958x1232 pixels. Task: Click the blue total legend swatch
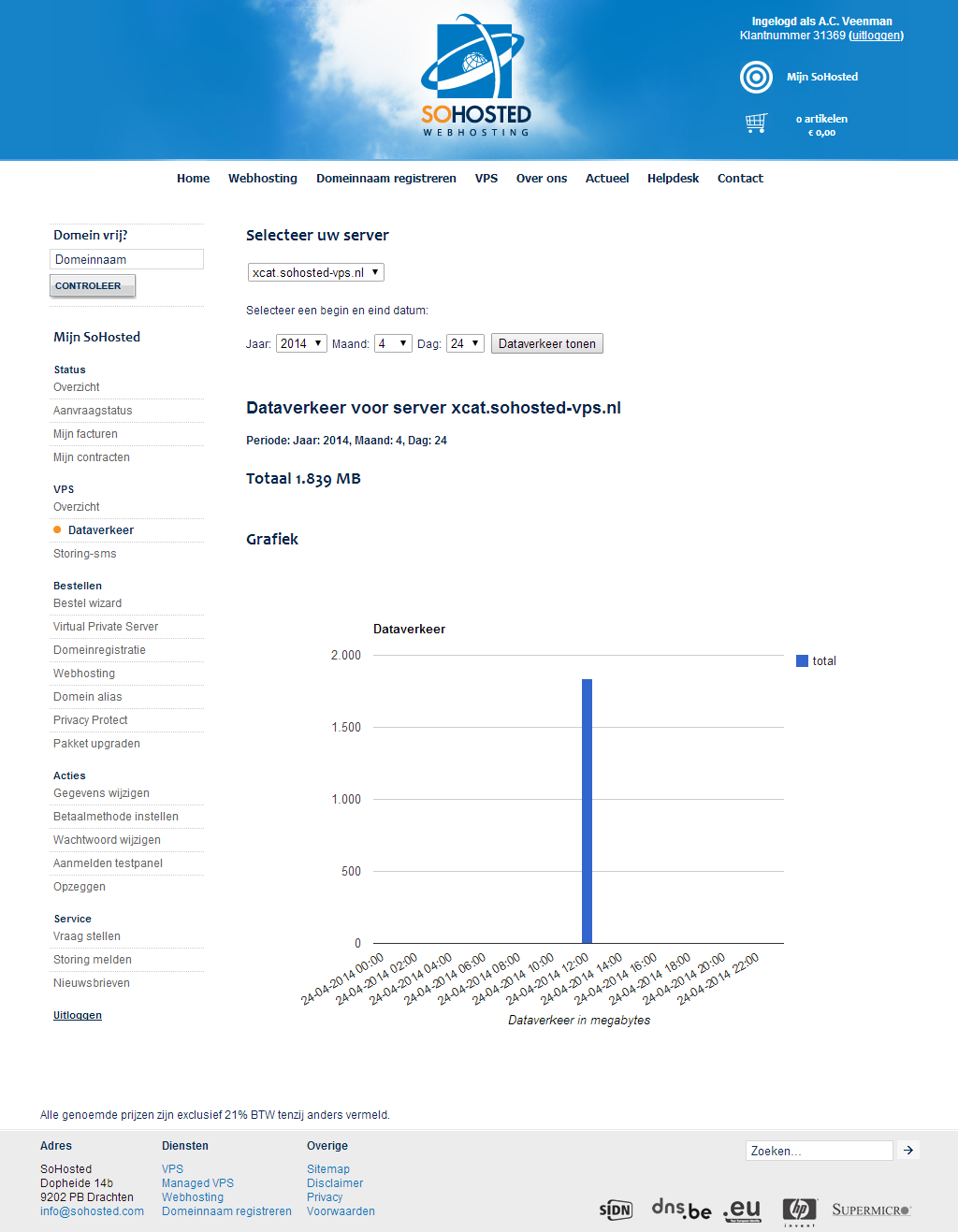[802, 660]
